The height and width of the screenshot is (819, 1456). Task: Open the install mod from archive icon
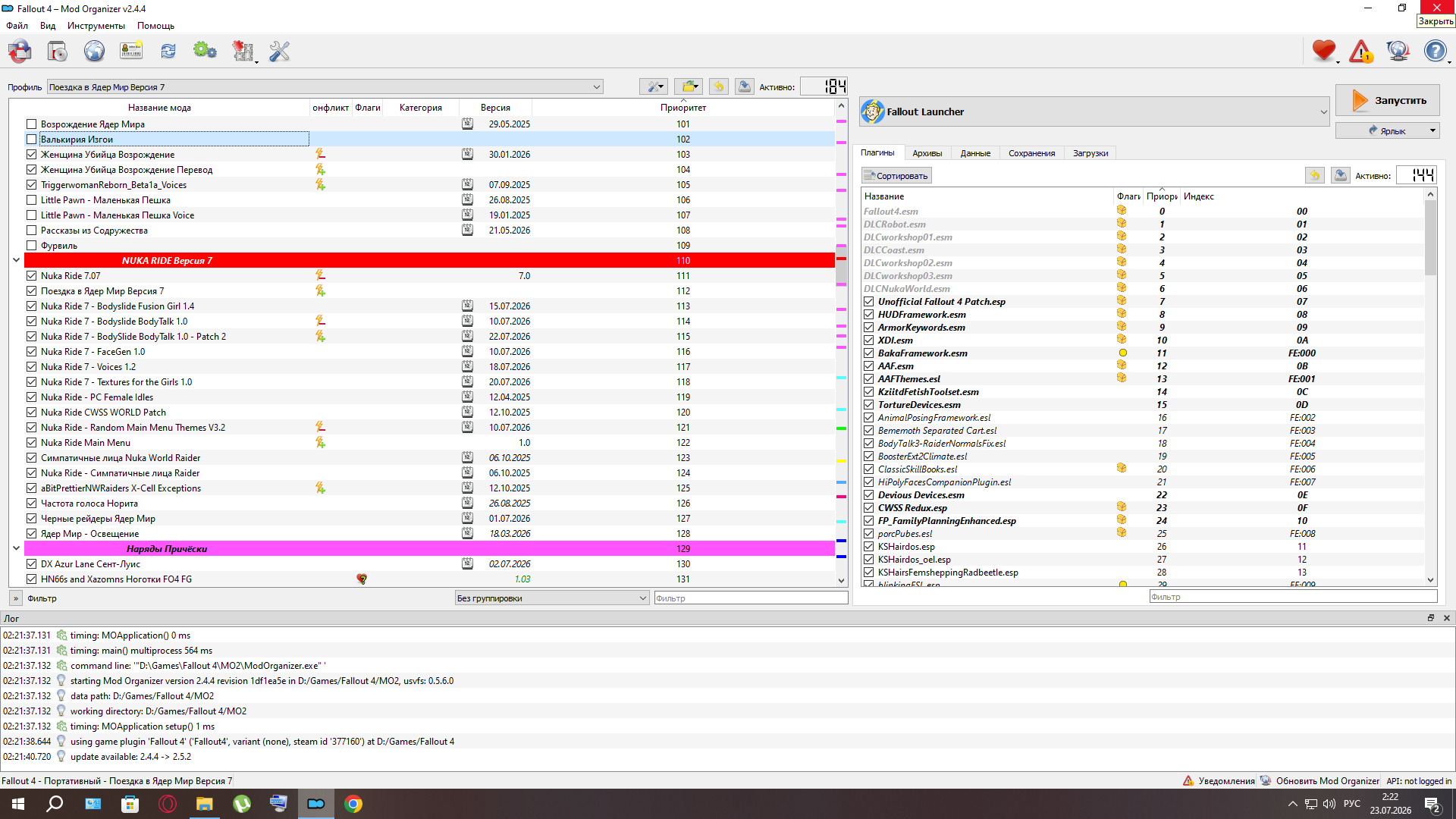[58, 52]
